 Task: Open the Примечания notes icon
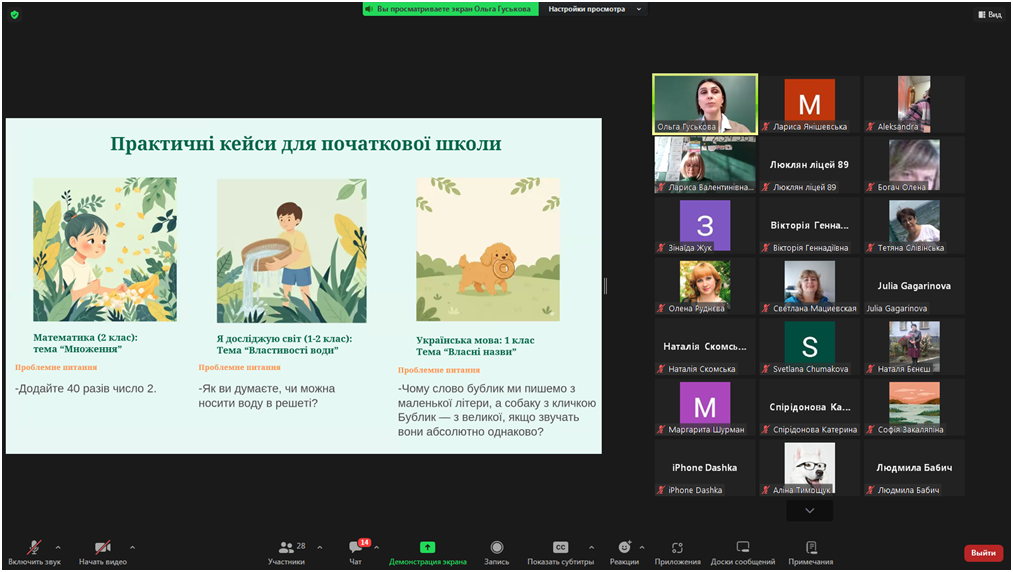pyautogui.click(x=810, y=548)
